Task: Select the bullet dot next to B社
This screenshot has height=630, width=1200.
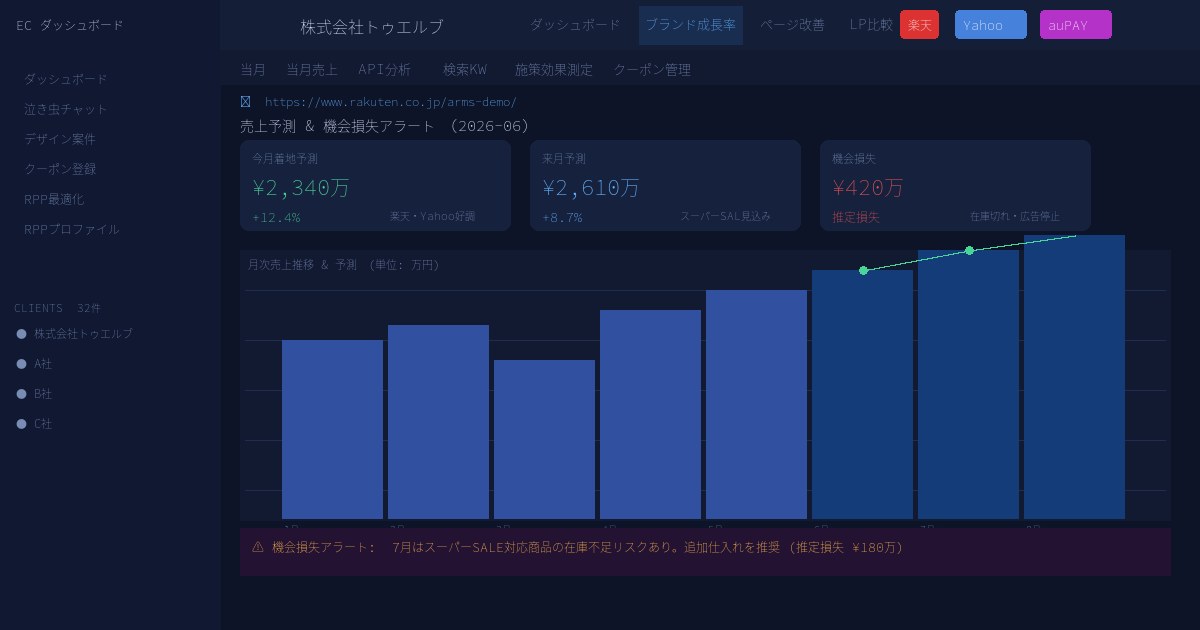Action: coord(22,394)
